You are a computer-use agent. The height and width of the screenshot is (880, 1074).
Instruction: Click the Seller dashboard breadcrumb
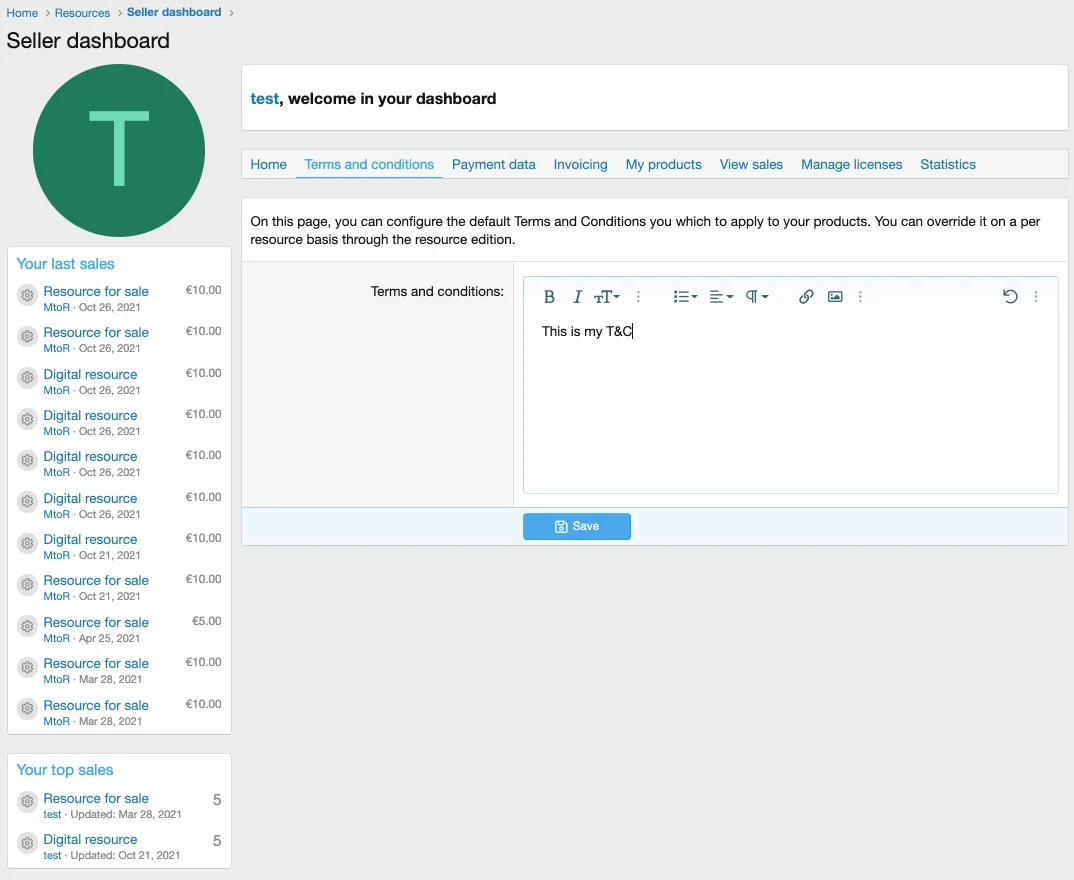tap(174, 12)
